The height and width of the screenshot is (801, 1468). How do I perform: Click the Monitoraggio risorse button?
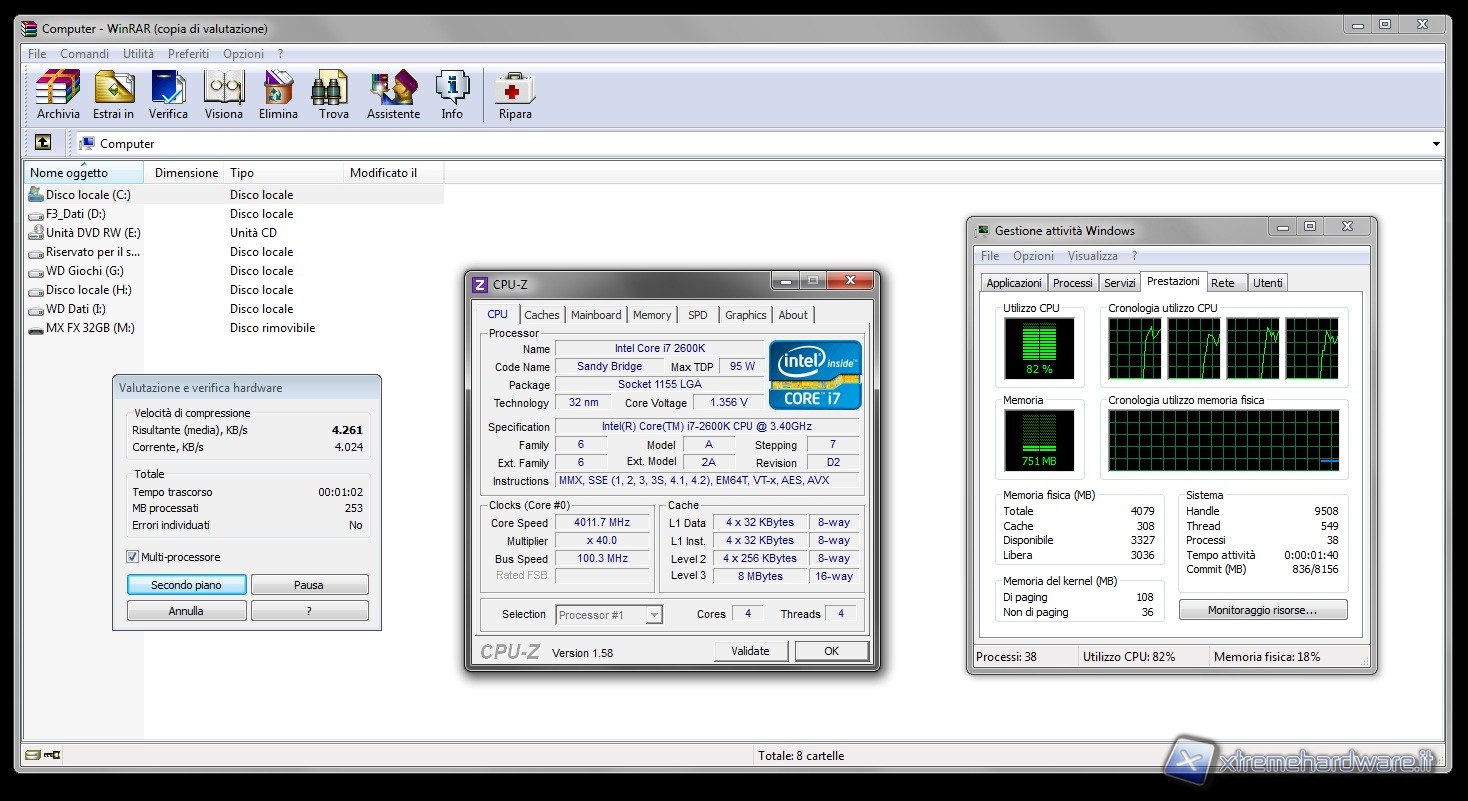[x=1262, y=610]
